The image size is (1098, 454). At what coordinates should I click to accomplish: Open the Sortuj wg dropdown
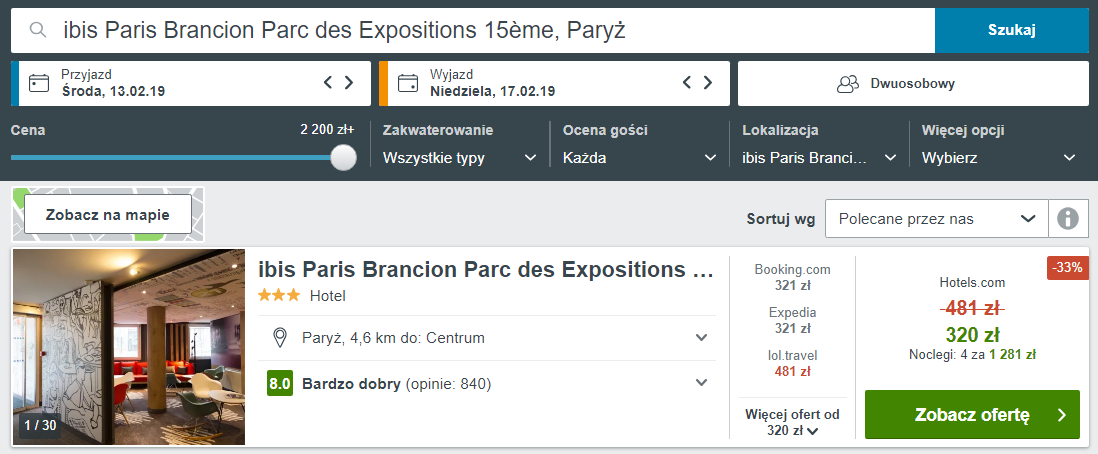937,219
